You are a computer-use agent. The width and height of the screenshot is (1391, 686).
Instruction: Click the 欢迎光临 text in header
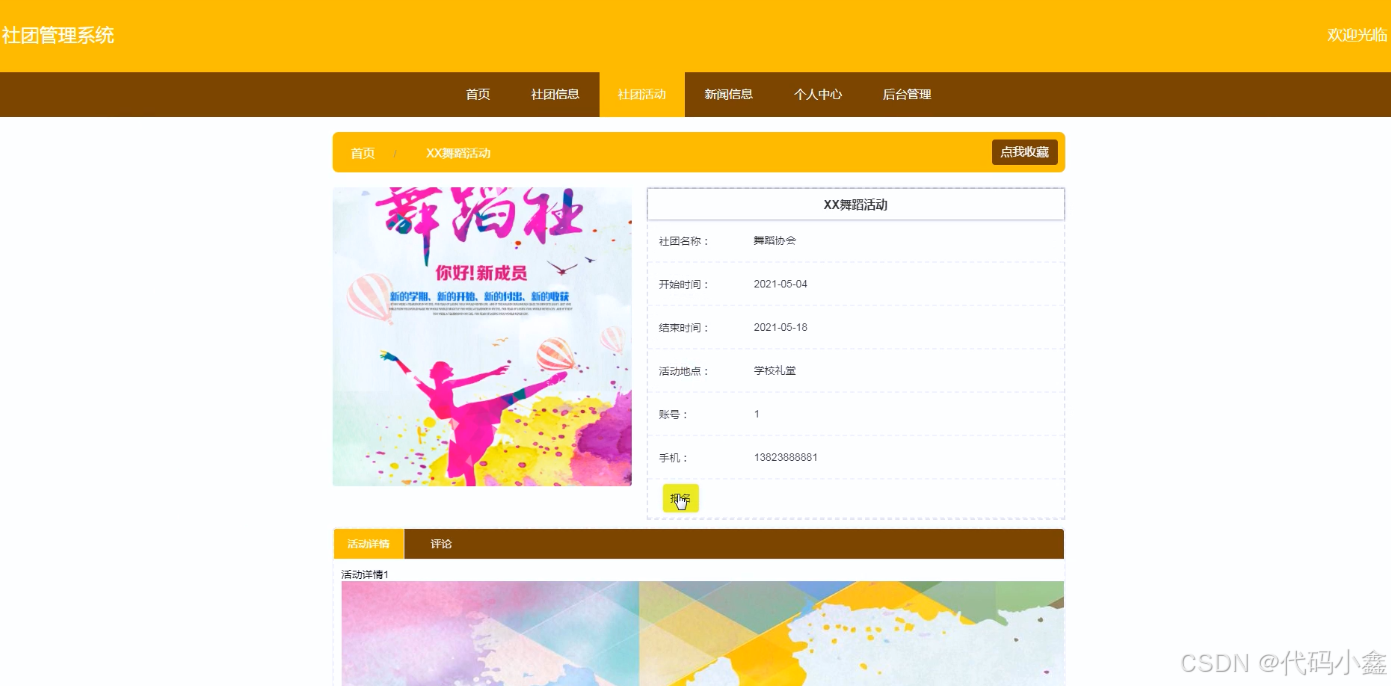click(1357, 35)
